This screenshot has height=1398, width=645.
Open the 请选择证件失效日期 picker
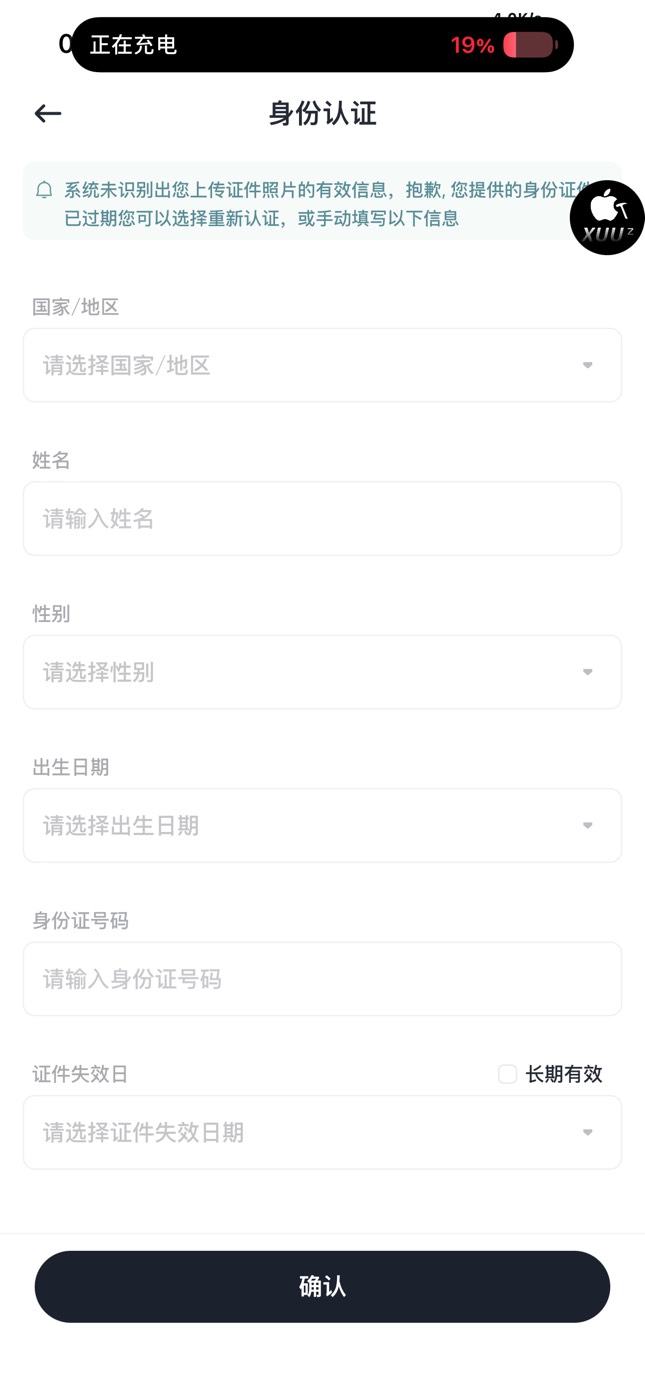(x=300, y=1132)
